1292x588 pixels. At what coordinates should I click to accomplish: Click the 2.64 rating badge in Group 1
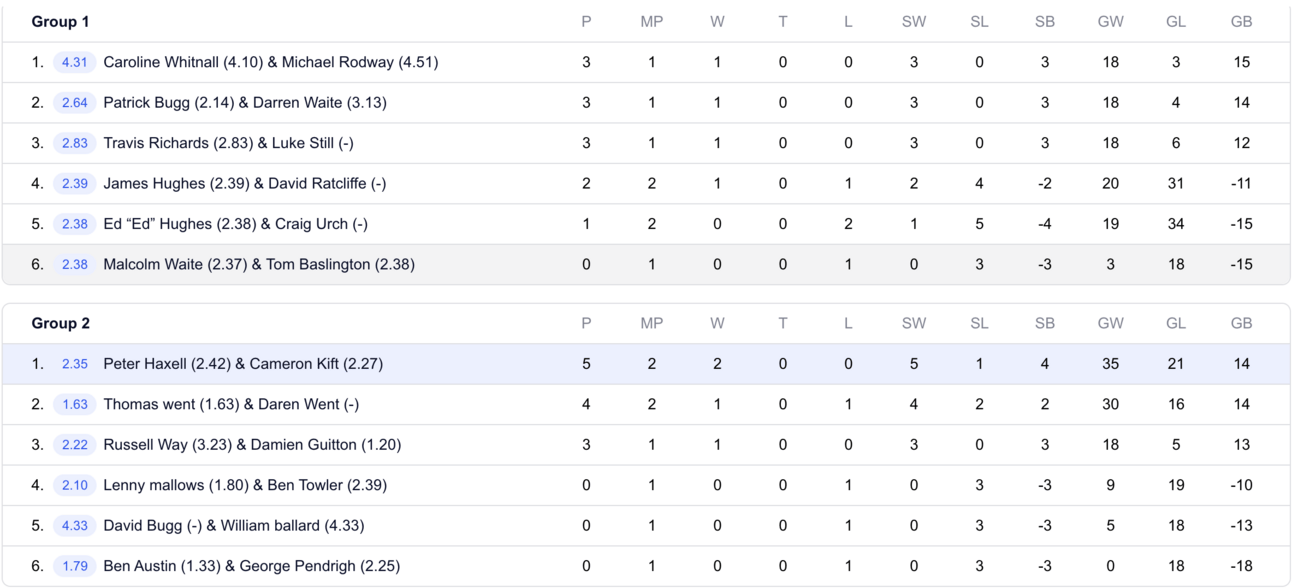(74, 103)
